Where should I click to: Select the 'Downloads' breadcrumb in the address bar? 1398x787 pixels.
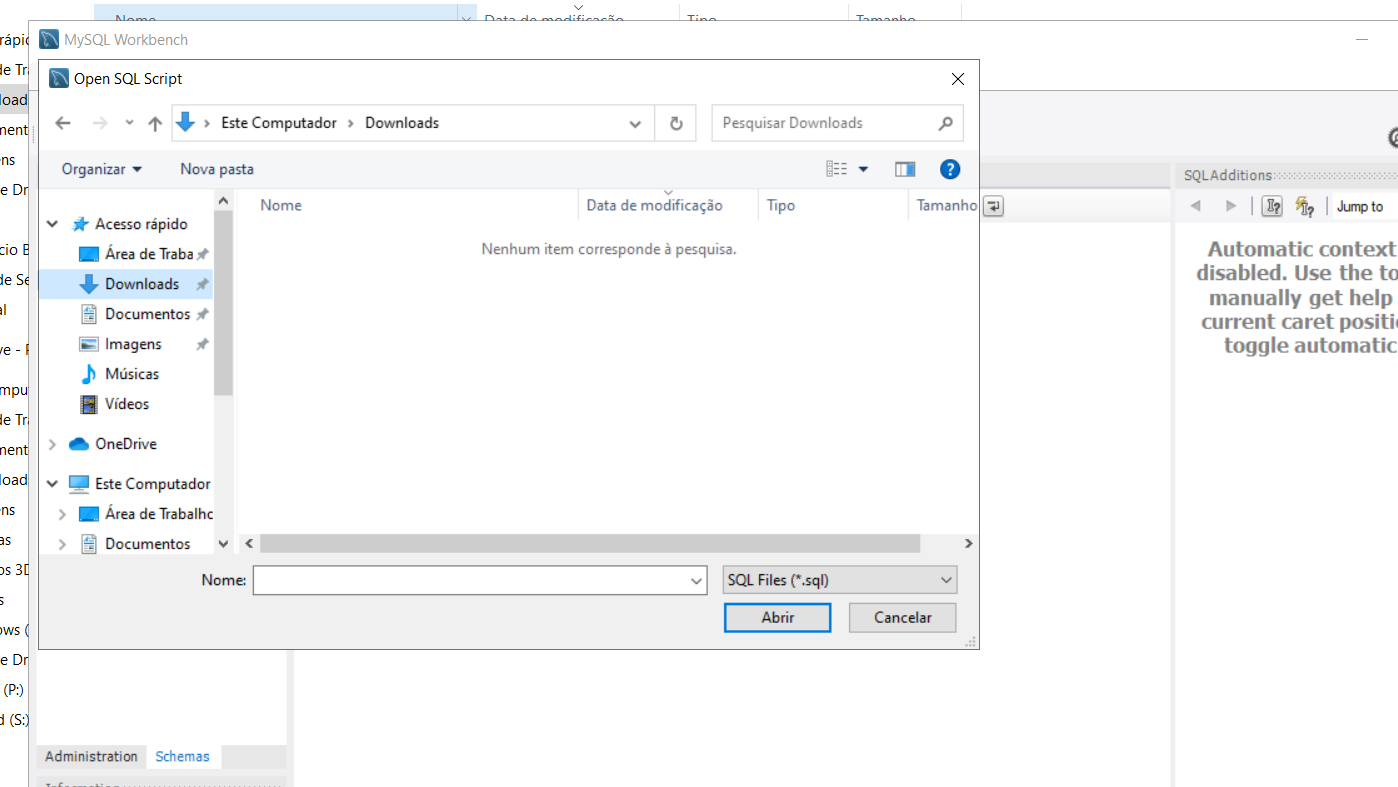(402, 123)
